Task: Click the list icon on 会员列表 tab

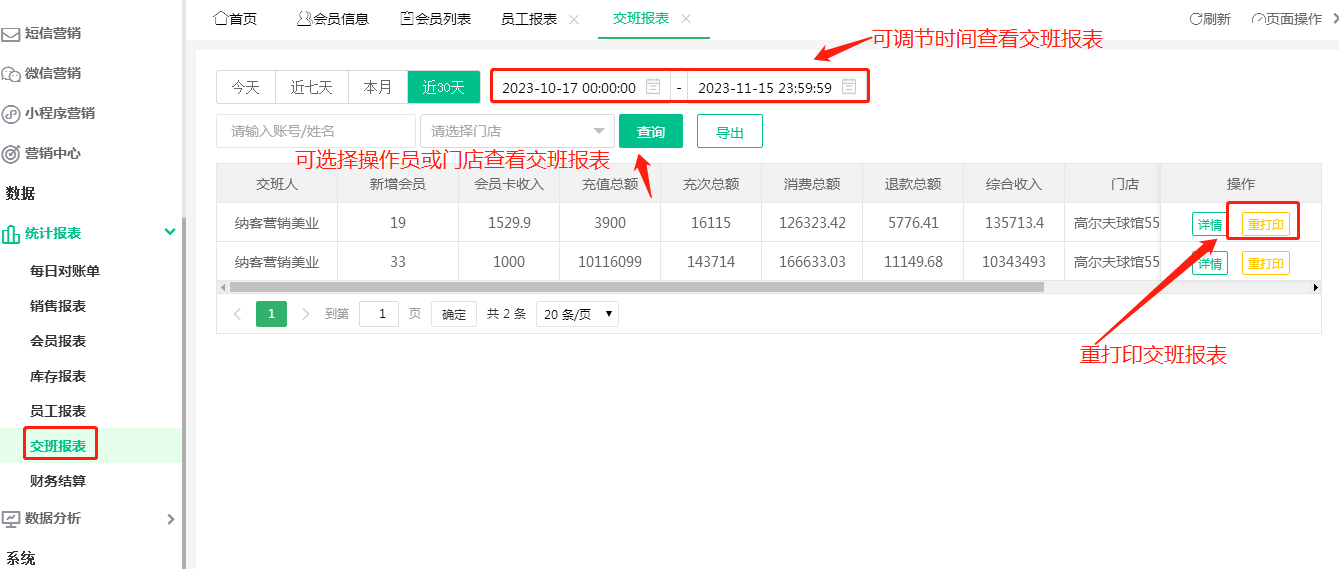Action: point(407,19)
